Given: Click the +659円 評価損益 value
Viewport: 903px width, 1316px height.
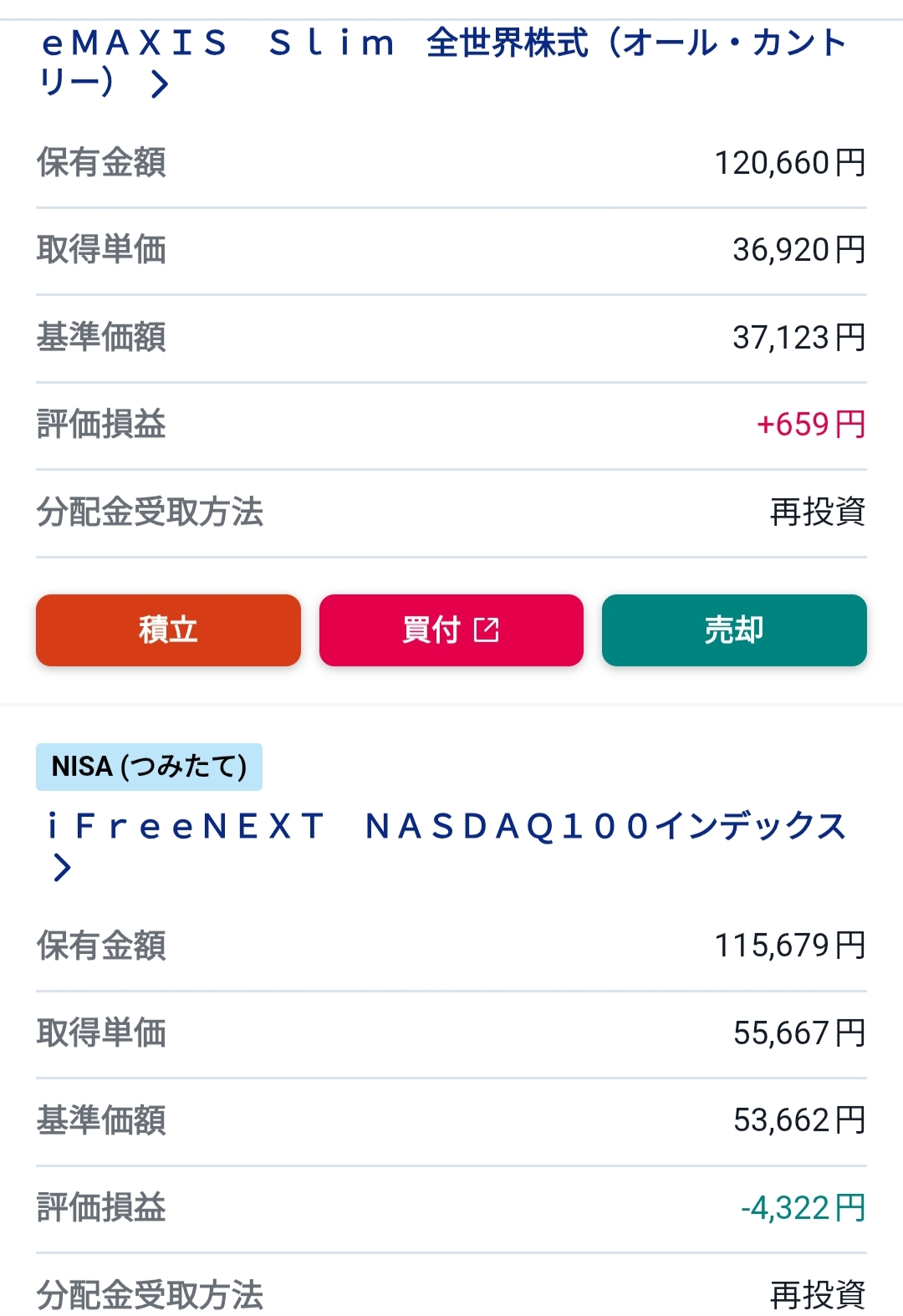Looking at the screenshot, I should (x=811, y=424).
